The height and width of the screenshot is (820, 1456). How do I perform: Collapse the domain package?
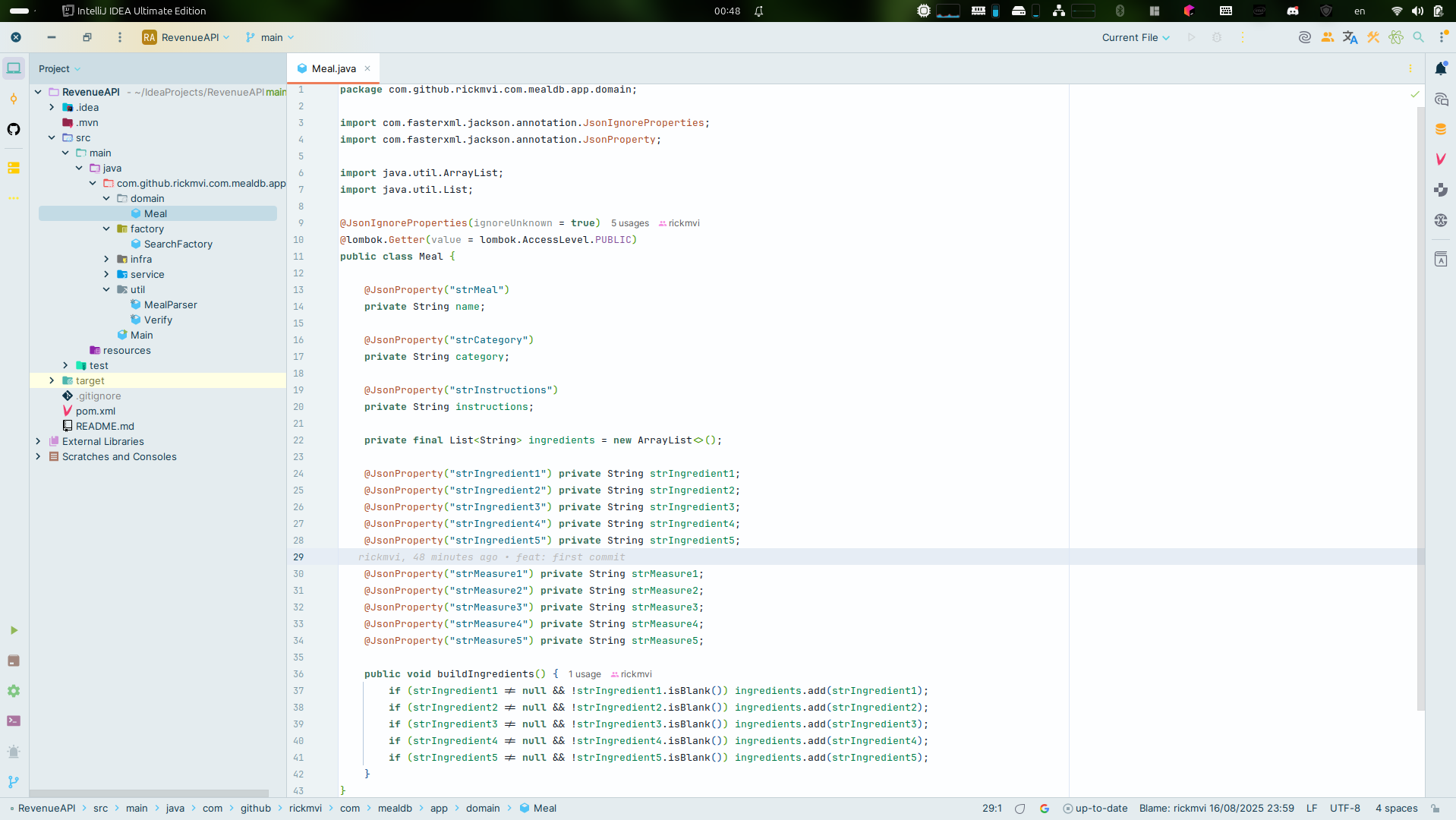pos(106,198)
